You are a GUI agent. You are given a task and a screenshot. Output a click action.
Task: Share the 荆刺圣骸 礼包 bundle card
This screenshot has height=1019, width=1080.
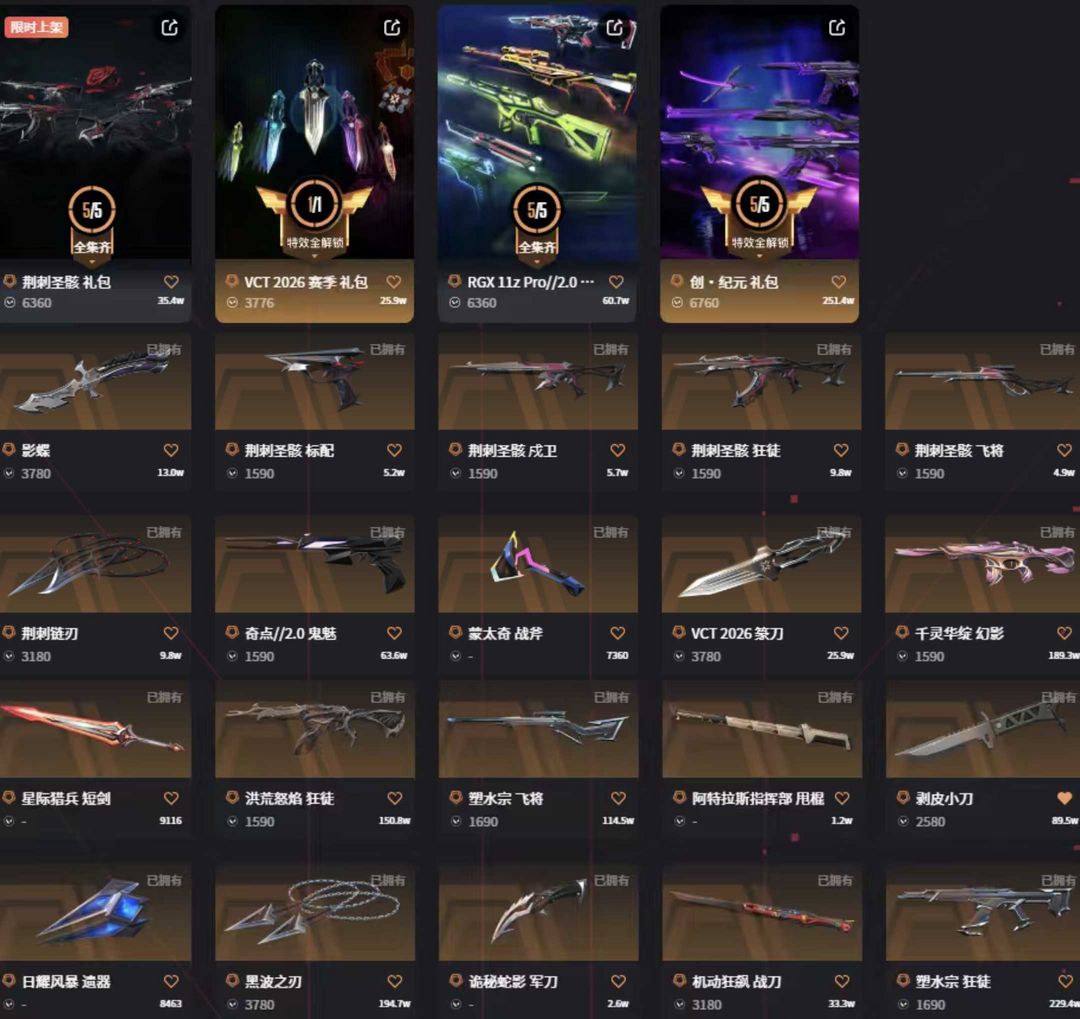169,28
